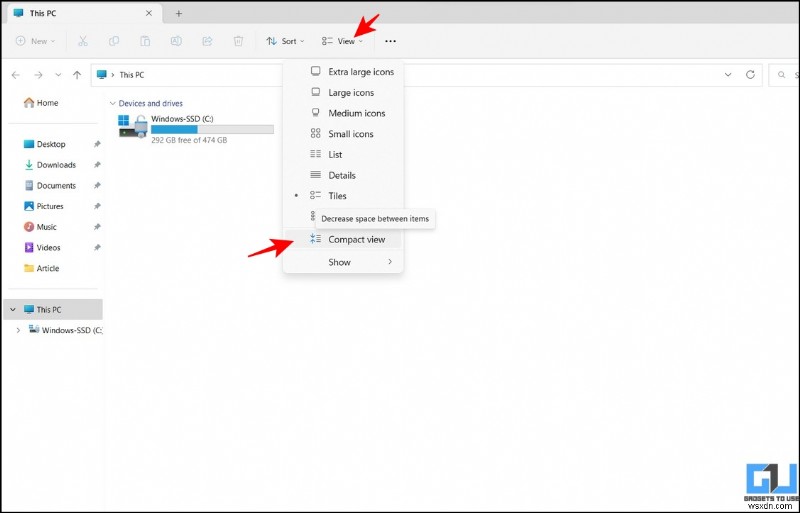Open the New dropdown
The image size is (800, 513).
pos(35,41)
